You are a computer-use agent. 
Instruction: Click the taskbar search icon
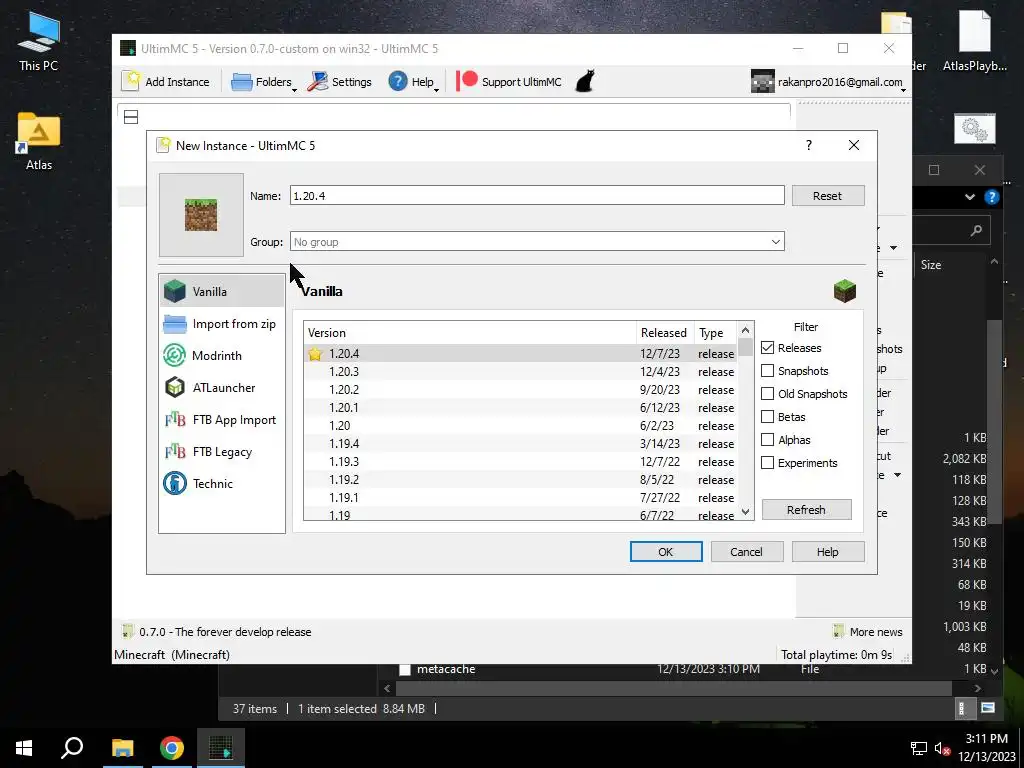click(72, 748)
